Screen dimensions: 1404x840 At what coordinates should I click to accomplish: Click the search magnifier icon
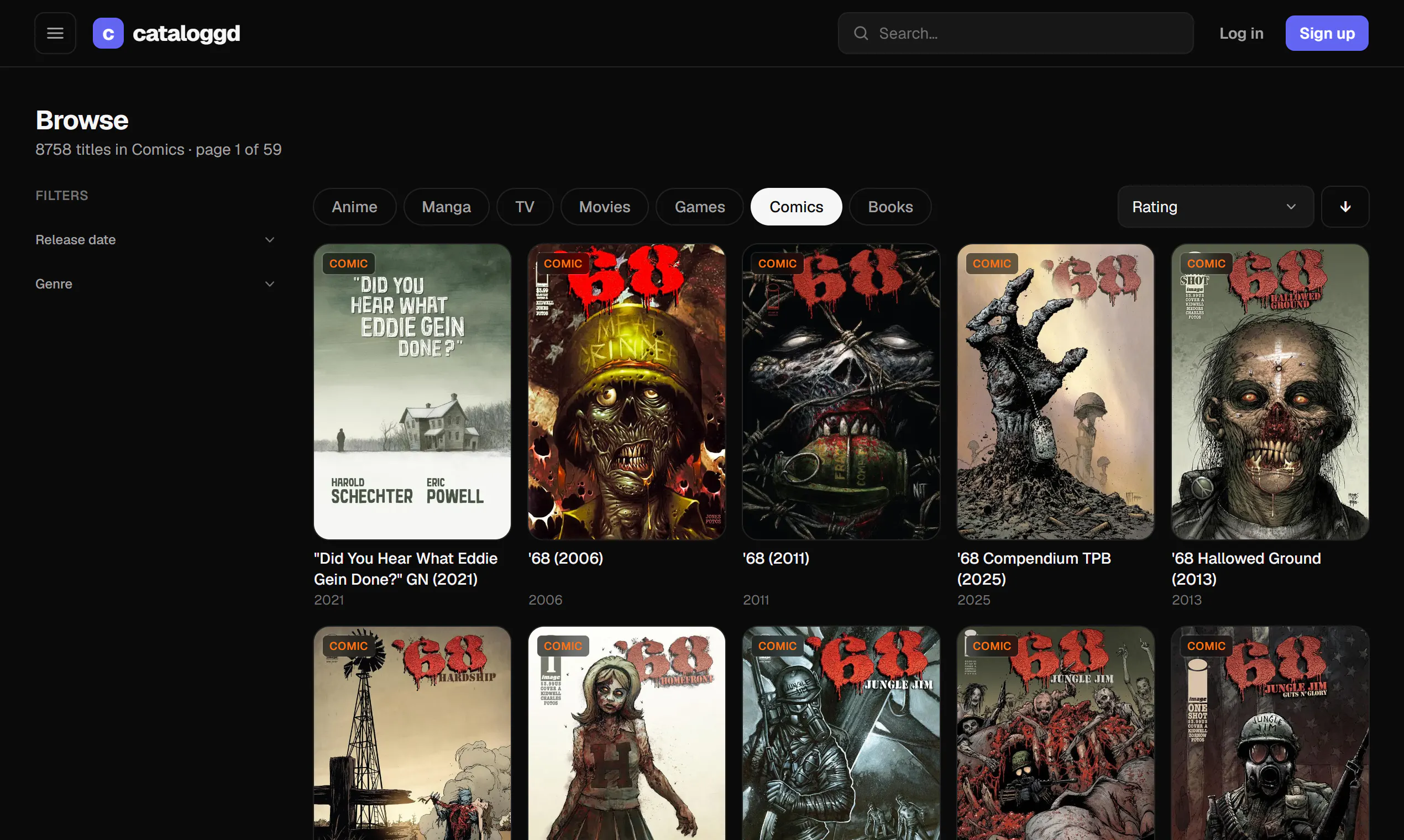pos(861,33)
